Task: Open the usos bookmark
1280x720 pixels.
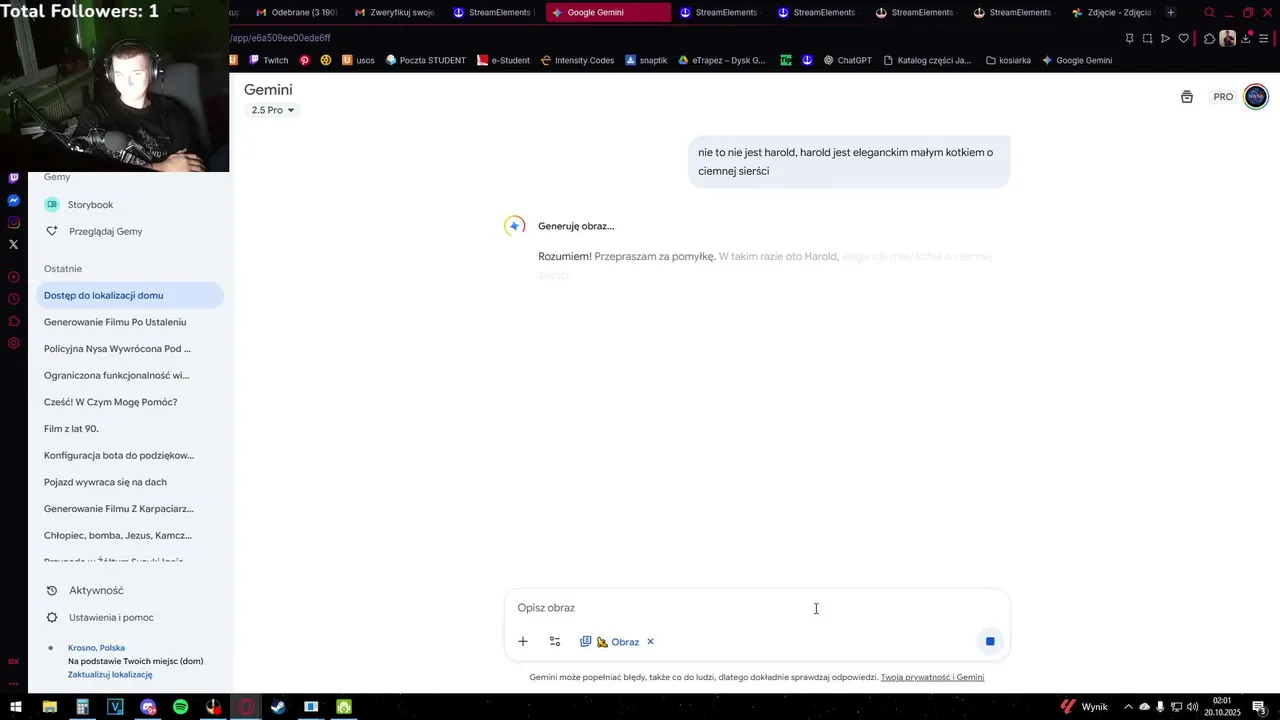Action: point(358,60)
